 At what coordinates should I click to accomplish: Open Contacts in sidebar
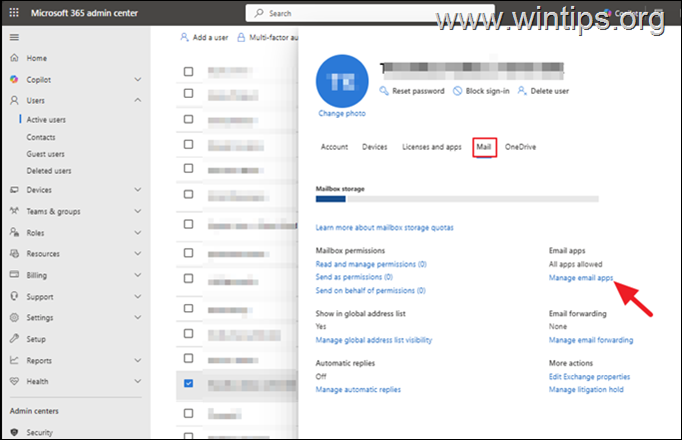[41, 137]
